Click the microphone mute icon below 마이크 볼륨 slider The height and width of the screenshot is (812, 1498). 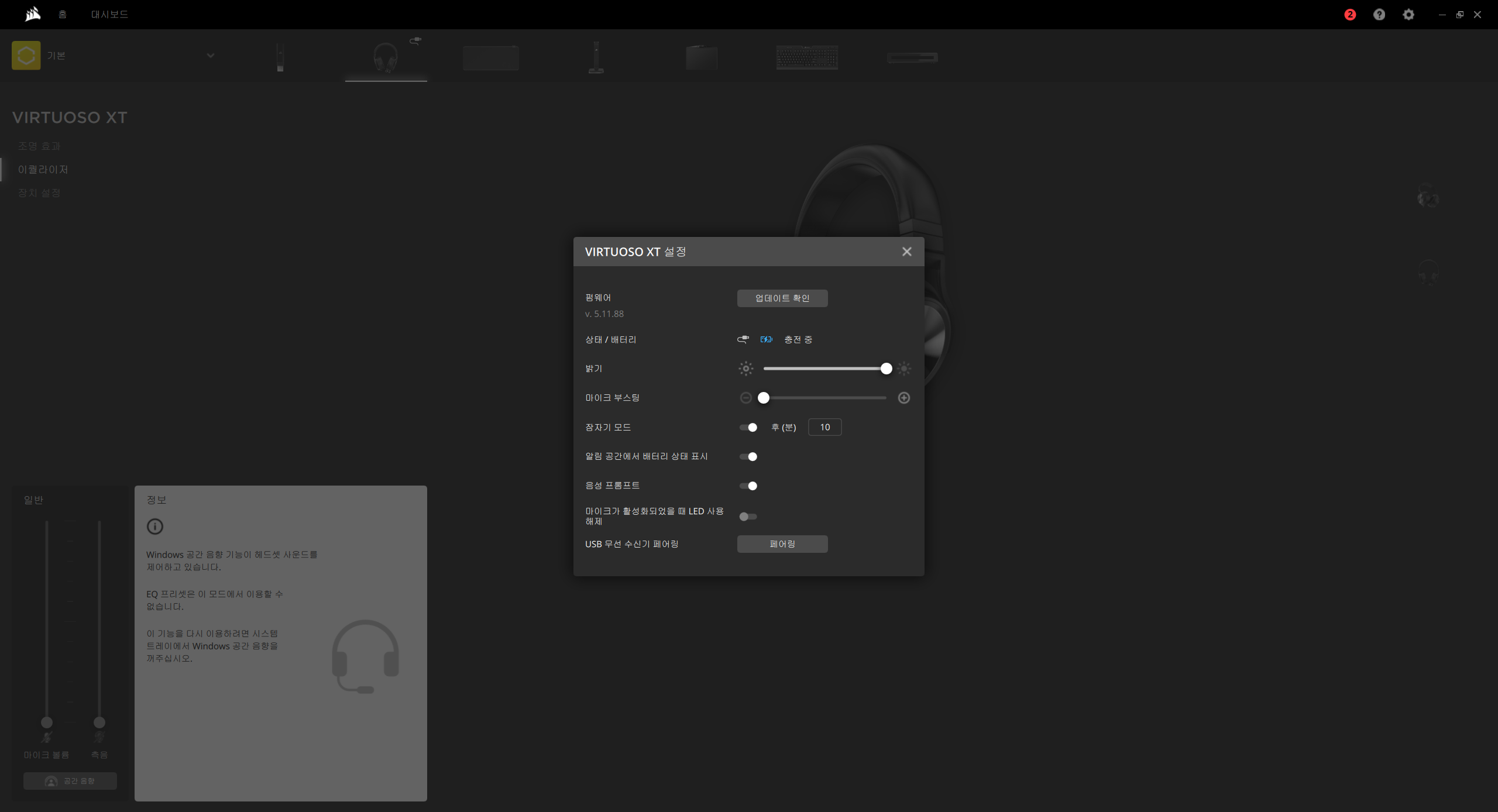coord(46,737)
